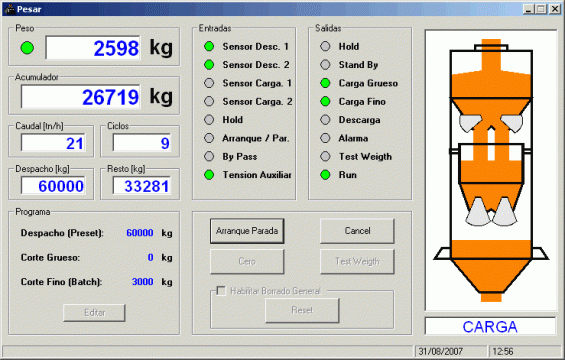Click the date 31/08/2007 in status bar

[x=441, y=351]
